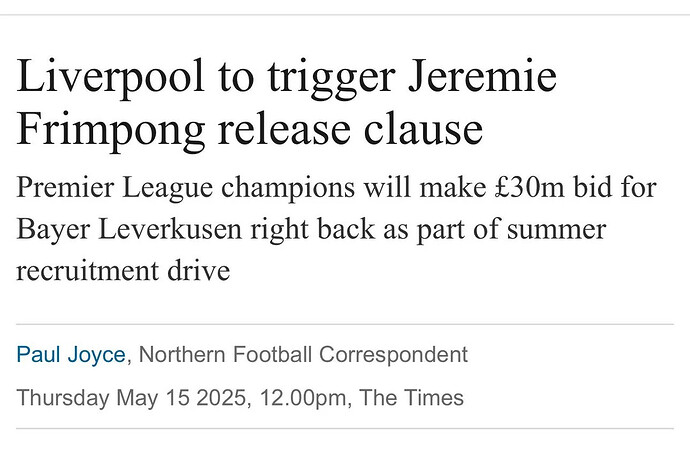Click the word Liverpool in headline
This screenshot has width=690, height=463.
pos(110,77)
